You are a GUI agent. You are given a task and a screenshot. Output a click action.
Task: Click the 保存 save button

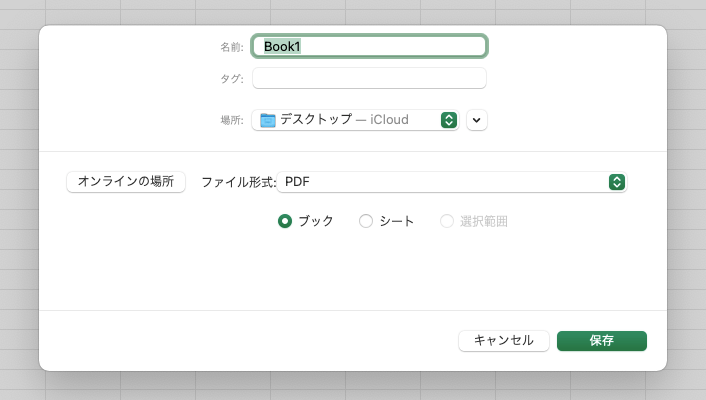point(602,341)
